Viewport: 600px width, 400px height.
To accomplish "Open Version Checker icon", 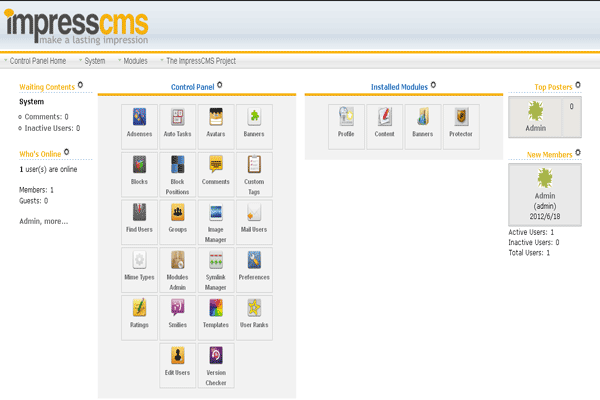I will (x=216, y=366).
